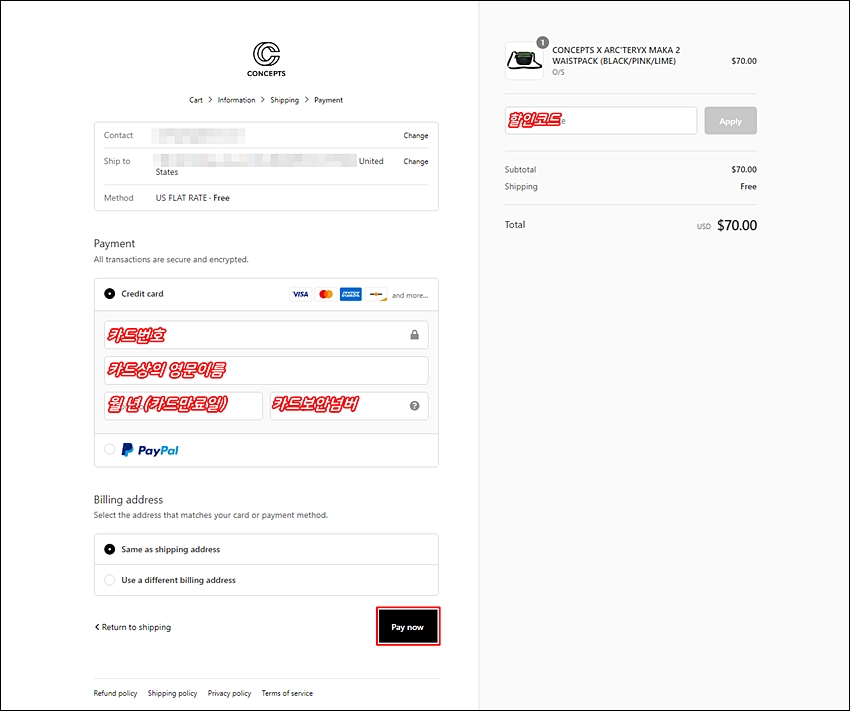Go to Cart breadcrumb
Screen dimensions: 850x711
196,100
